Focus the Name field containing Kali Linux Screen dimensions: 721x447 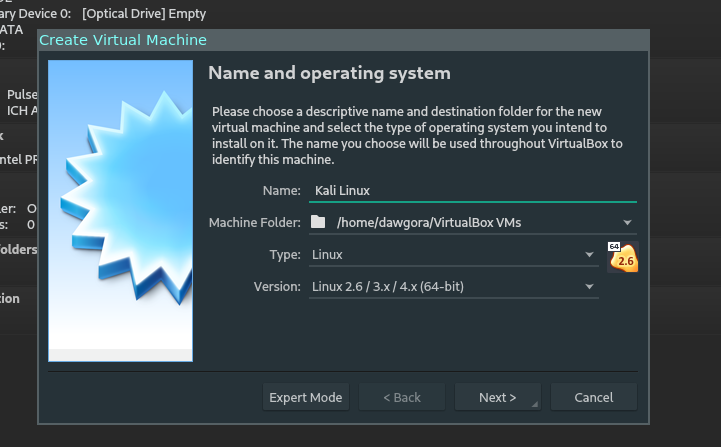coord(470,190)
